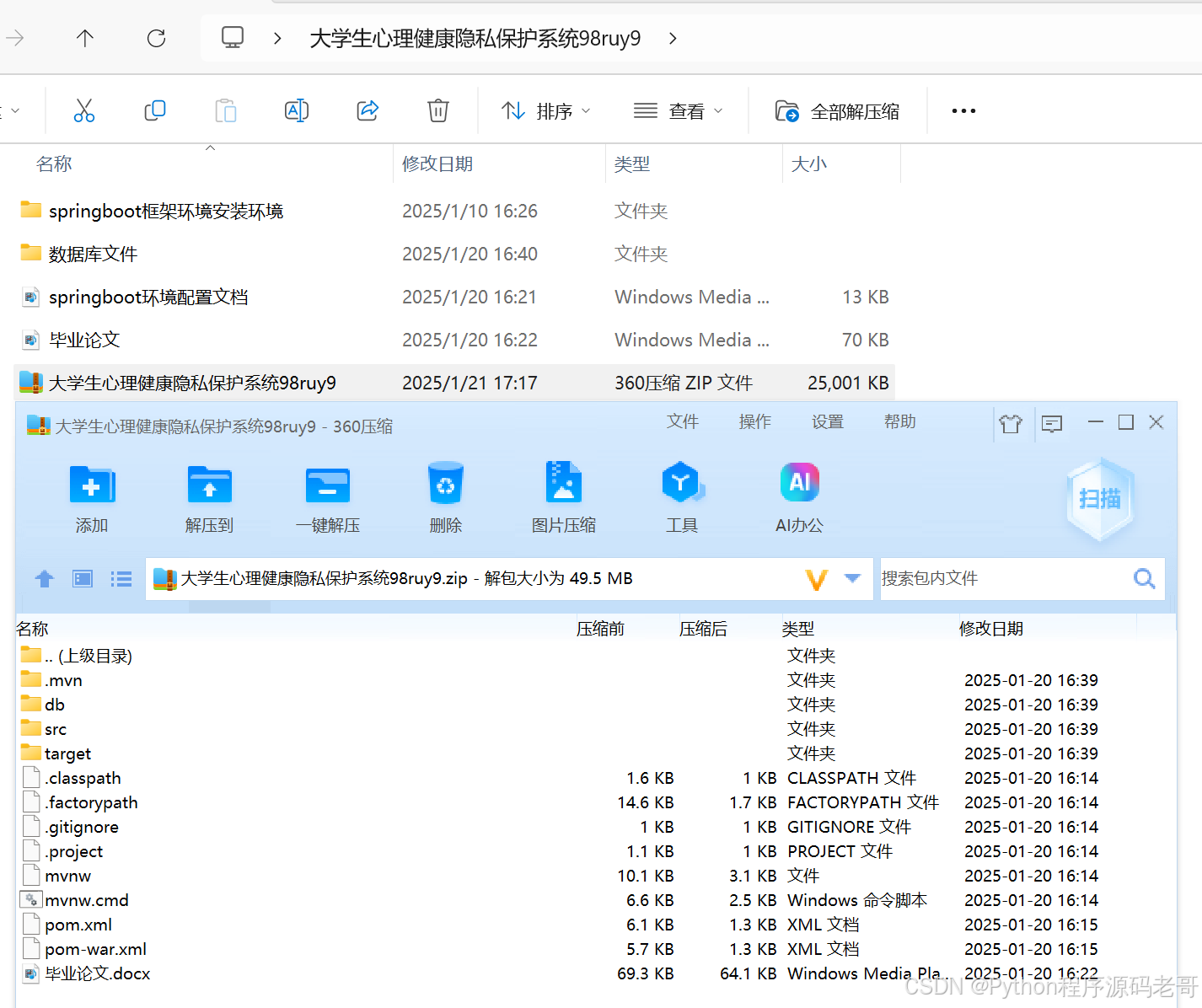Switch to icon view in 360压缩

point(83,579)
